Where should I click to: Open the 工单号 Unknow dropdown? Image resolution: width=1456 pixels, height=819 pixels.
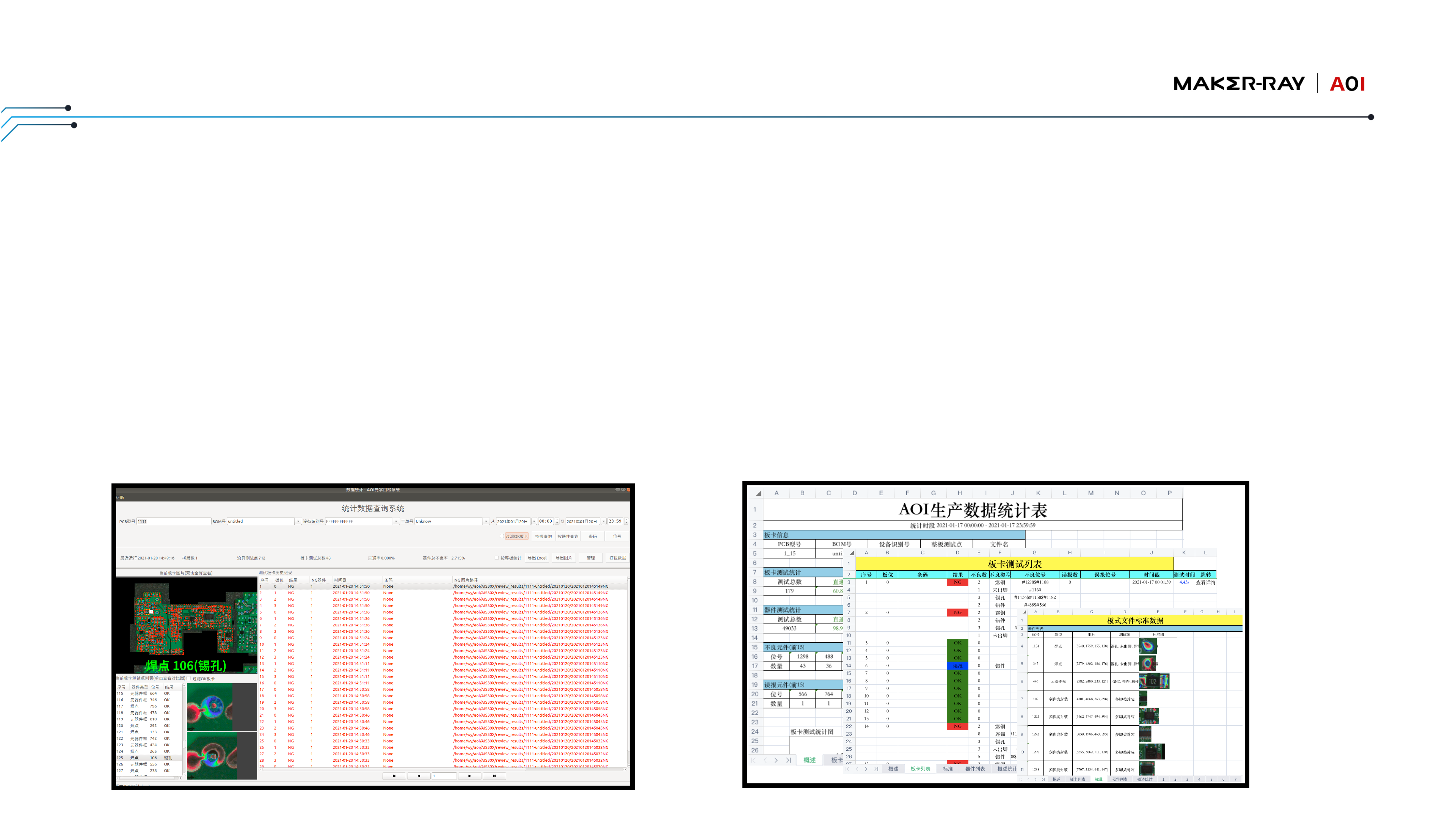485,521
